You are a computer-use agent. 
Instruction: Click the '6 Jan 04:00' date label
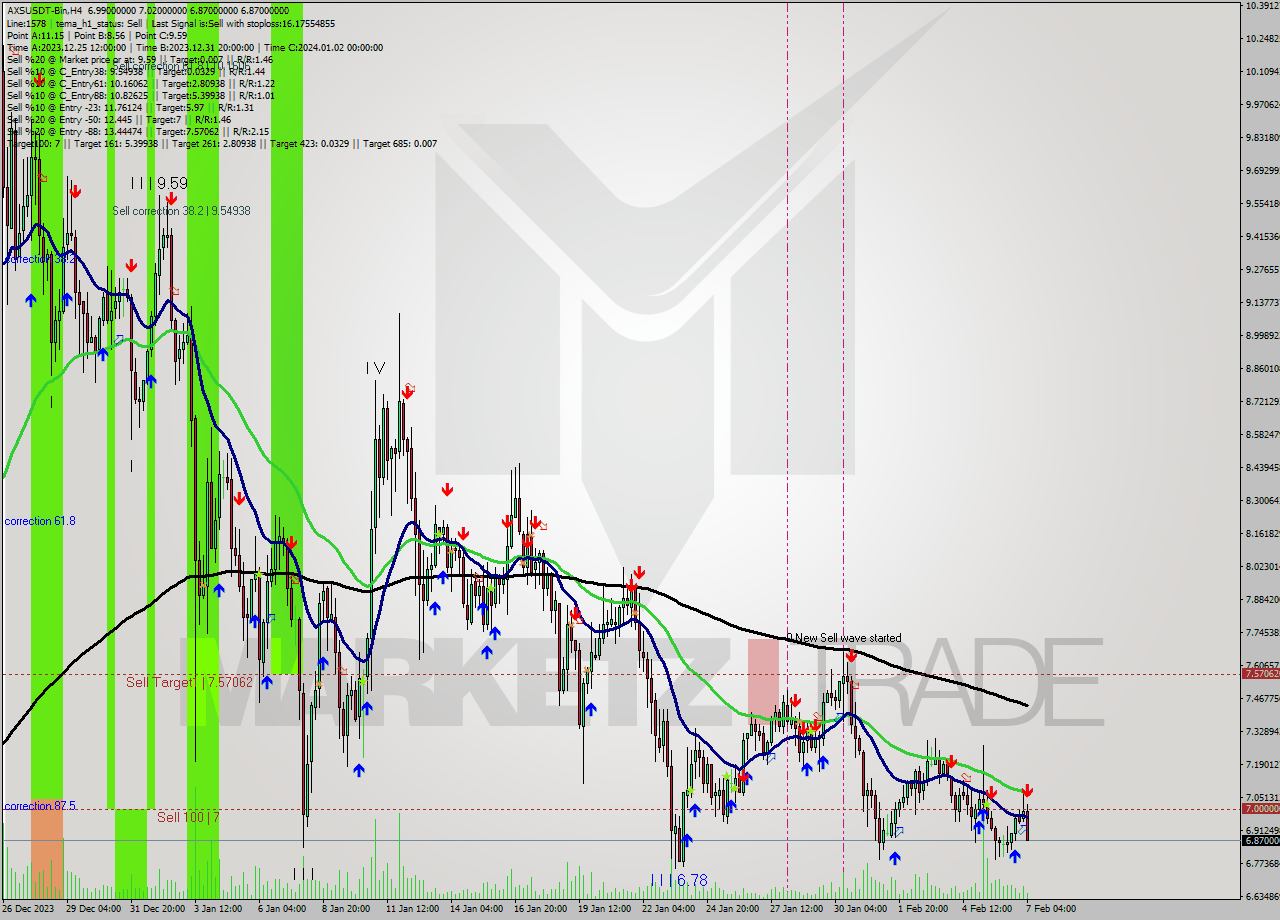coord(282,909)
